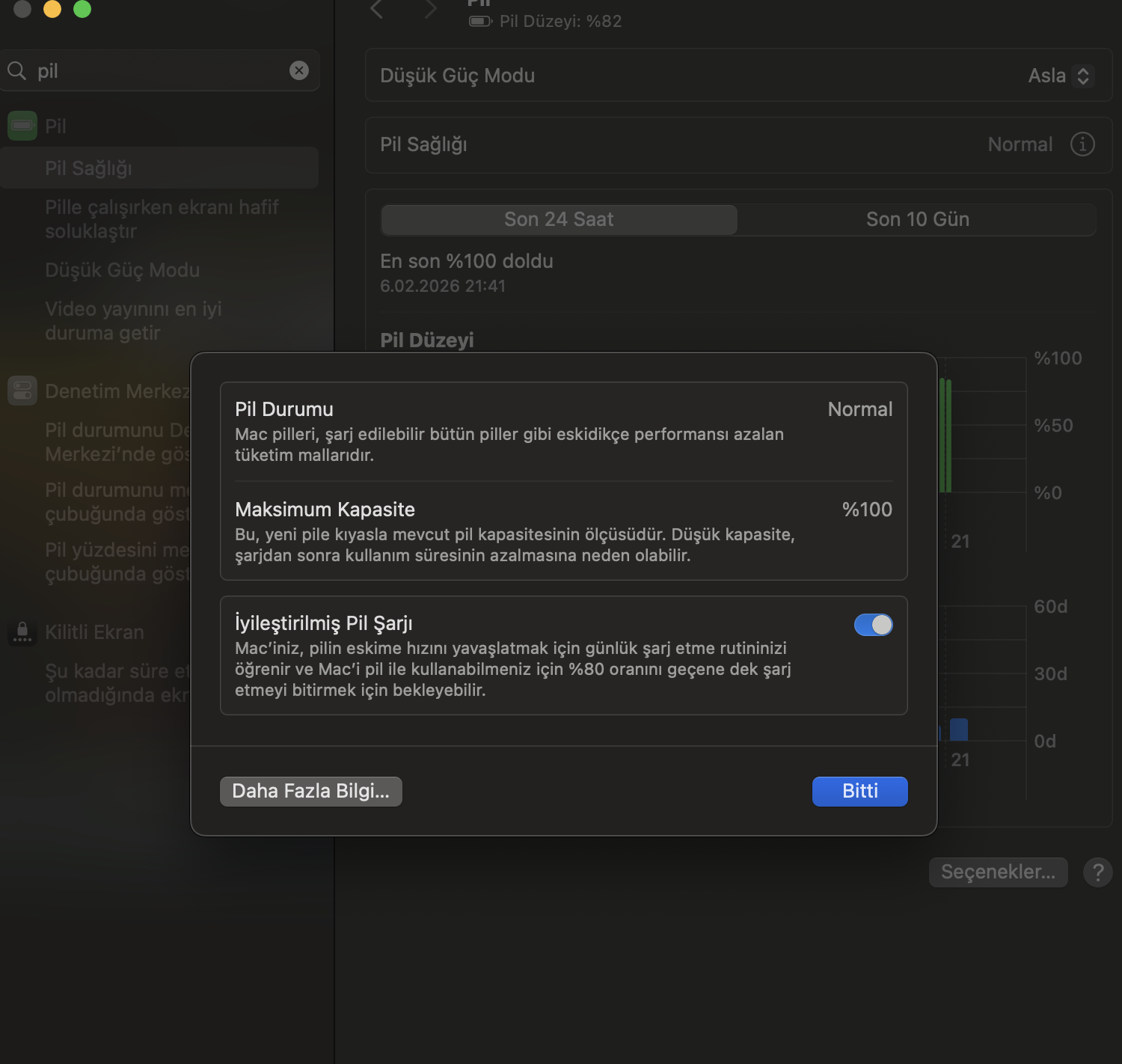Image resolution: width=1122 pixels, height=1064 pixels.
Task: Disable the İyileştirilmiş Pil Şarjı toggle
Action: point(873,625)
